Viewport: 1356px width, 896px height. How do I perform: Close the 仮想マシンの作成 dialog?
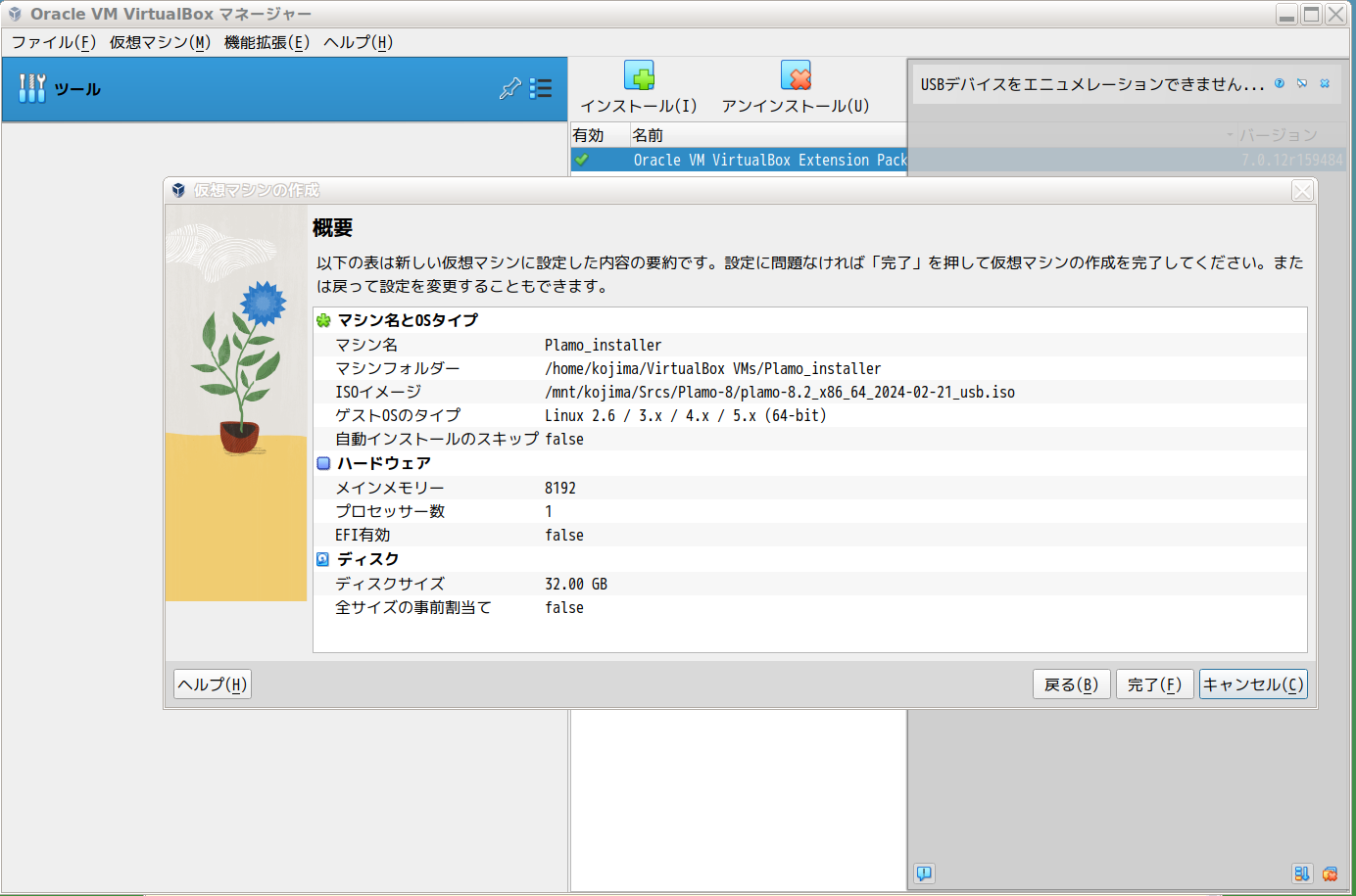tap(1302, 191)
